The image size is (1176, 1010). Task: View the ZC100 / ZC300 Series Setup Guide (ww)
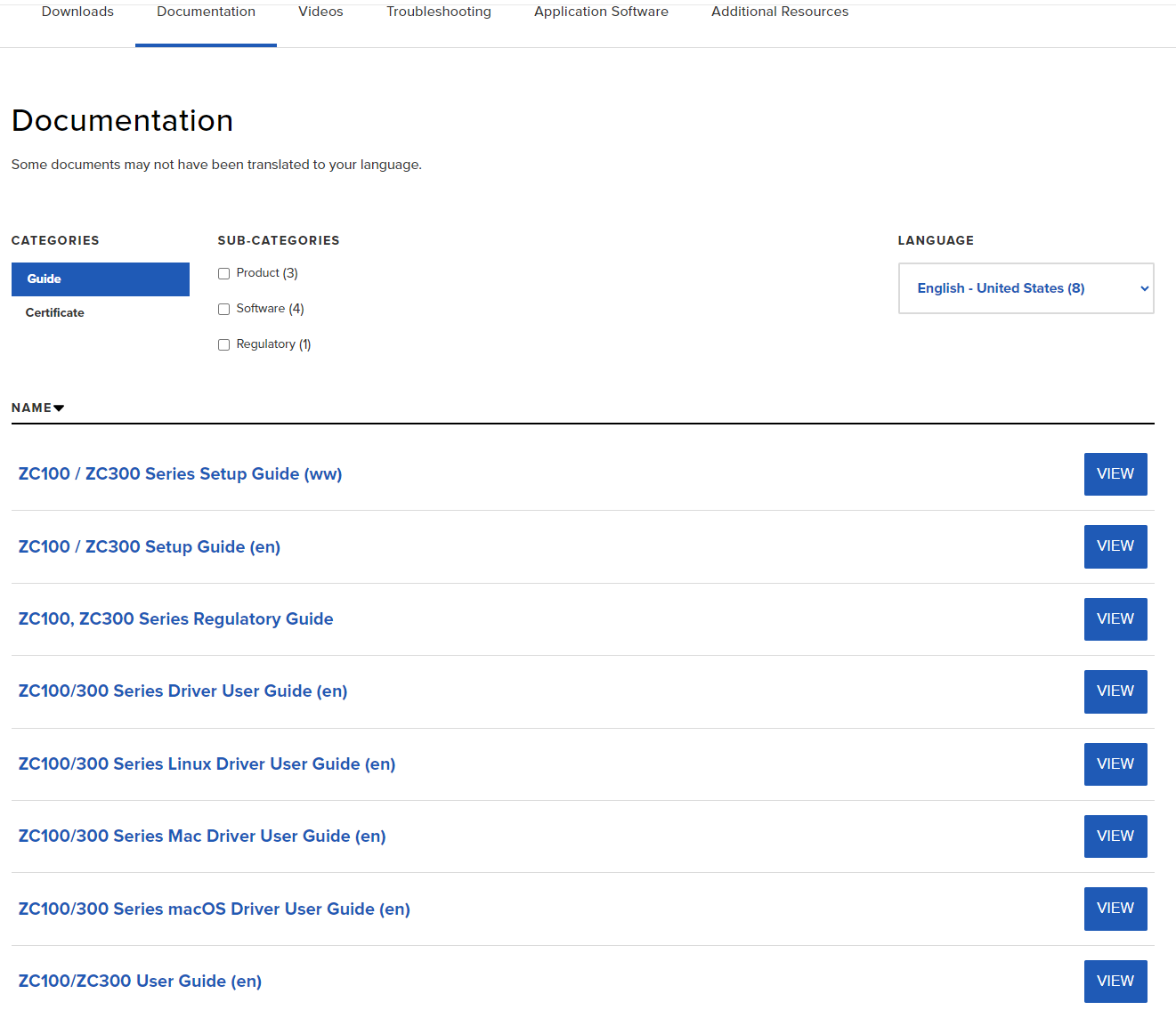[x=1115, y=474]
